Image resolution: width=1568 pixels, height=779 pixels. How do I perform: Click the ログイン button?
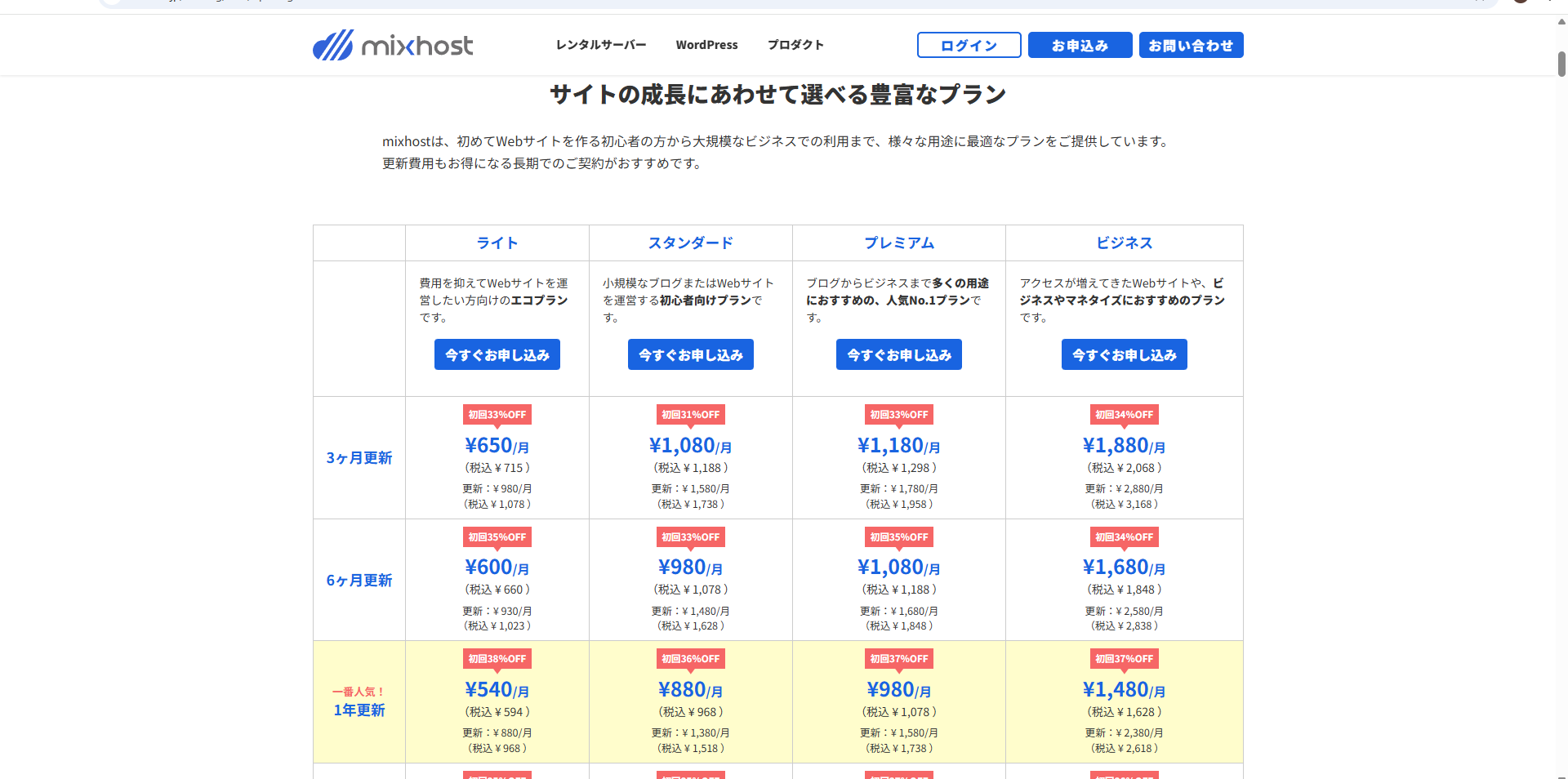(969, 46)
